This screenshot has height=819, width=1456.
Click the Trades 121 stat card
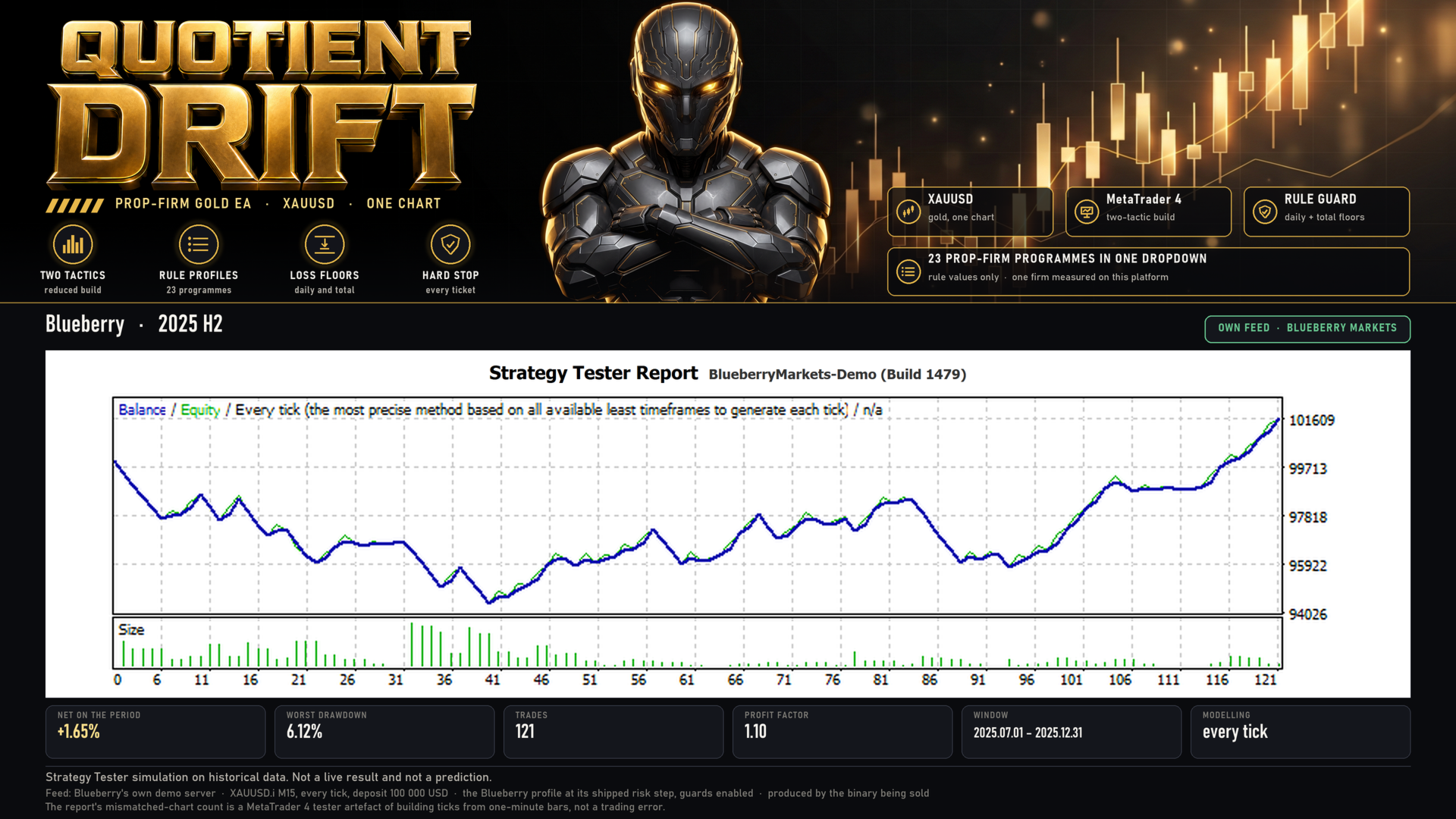[613, 732]
